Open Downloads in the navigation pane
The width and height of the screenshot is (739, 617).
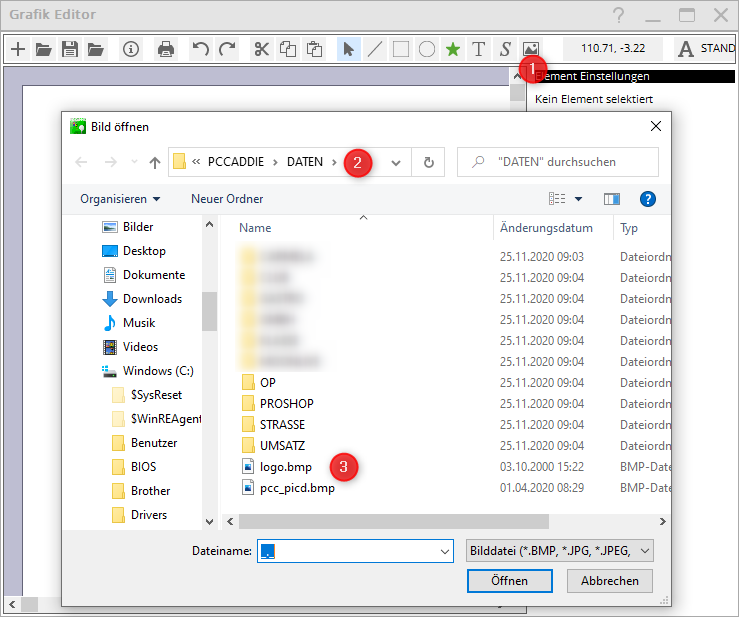point(152,299)
